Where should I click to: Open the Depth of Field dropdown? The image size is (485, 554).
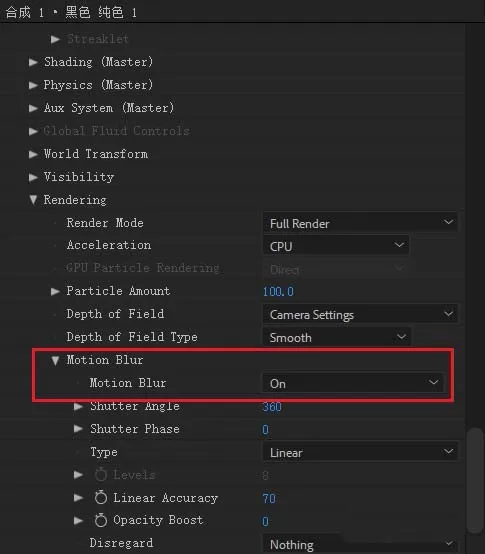(360, 314)
